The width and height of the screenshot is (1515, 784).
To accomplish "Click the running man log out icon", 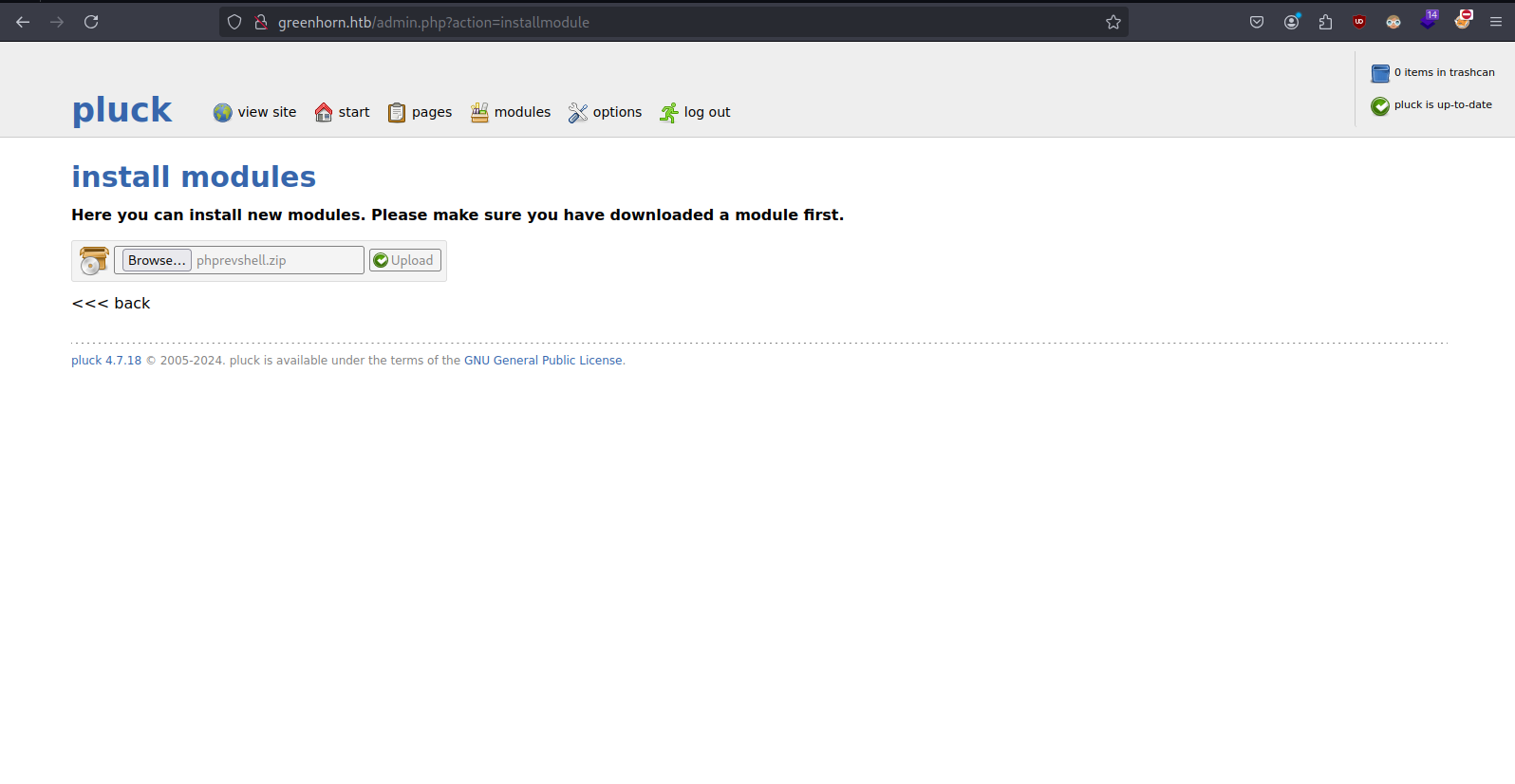I will point(669,113).
